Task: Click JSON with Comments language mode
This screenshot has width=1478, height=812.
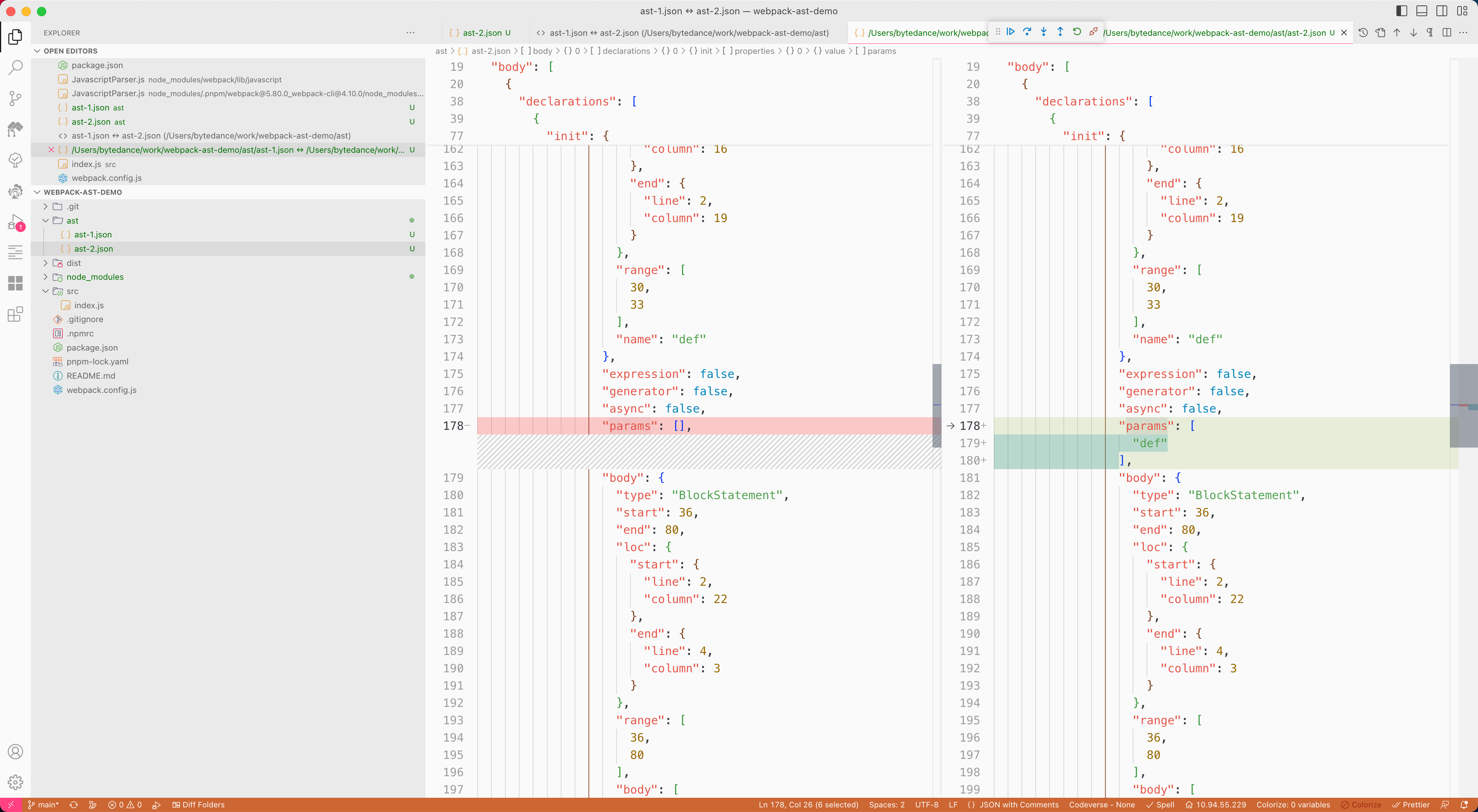Action: [x=1018, y=805]
